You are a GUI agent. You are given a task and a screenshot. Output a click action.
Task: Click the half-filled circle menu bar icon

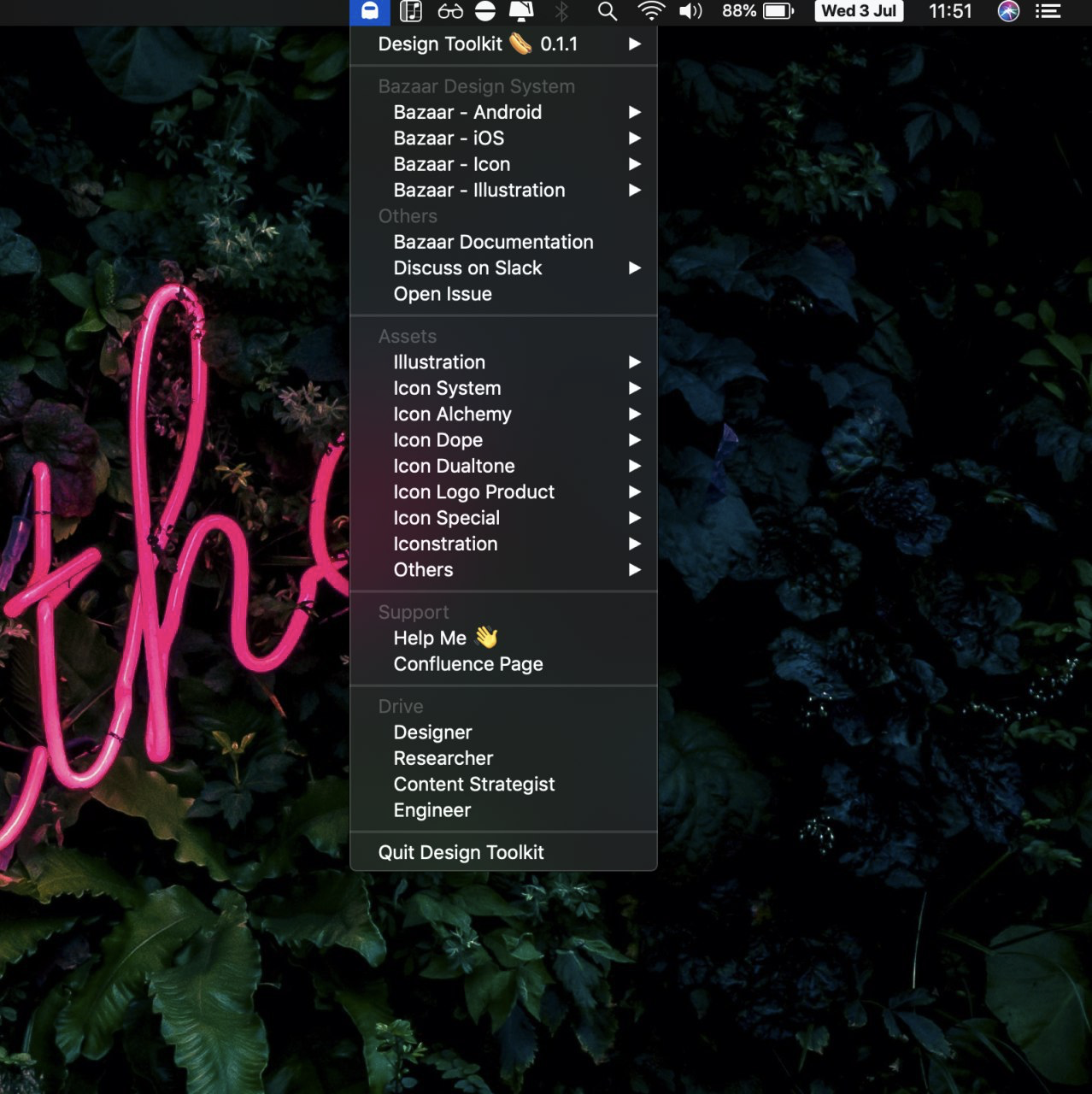[485, 11]
